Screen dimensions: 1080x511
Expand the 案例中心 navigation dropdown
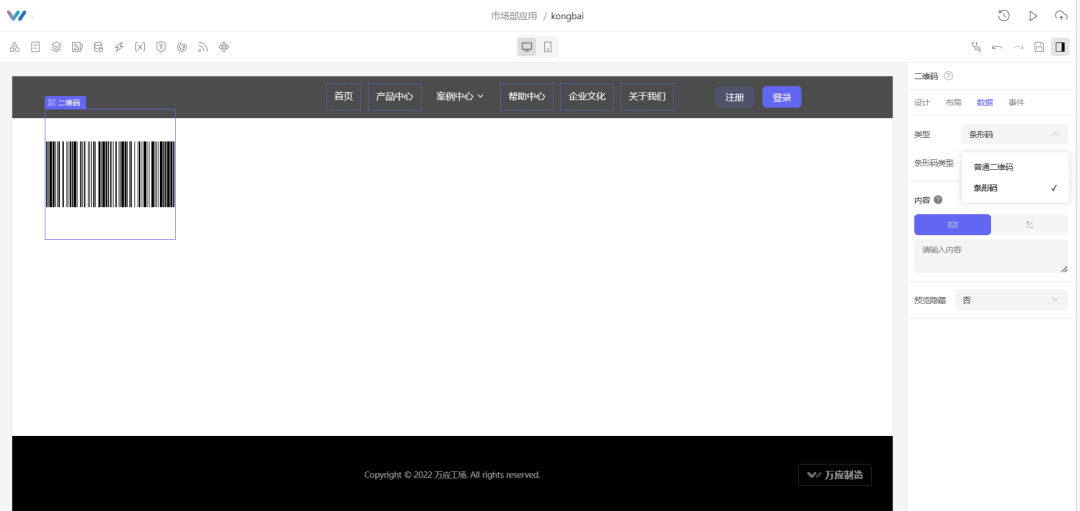tap(459, 97)
